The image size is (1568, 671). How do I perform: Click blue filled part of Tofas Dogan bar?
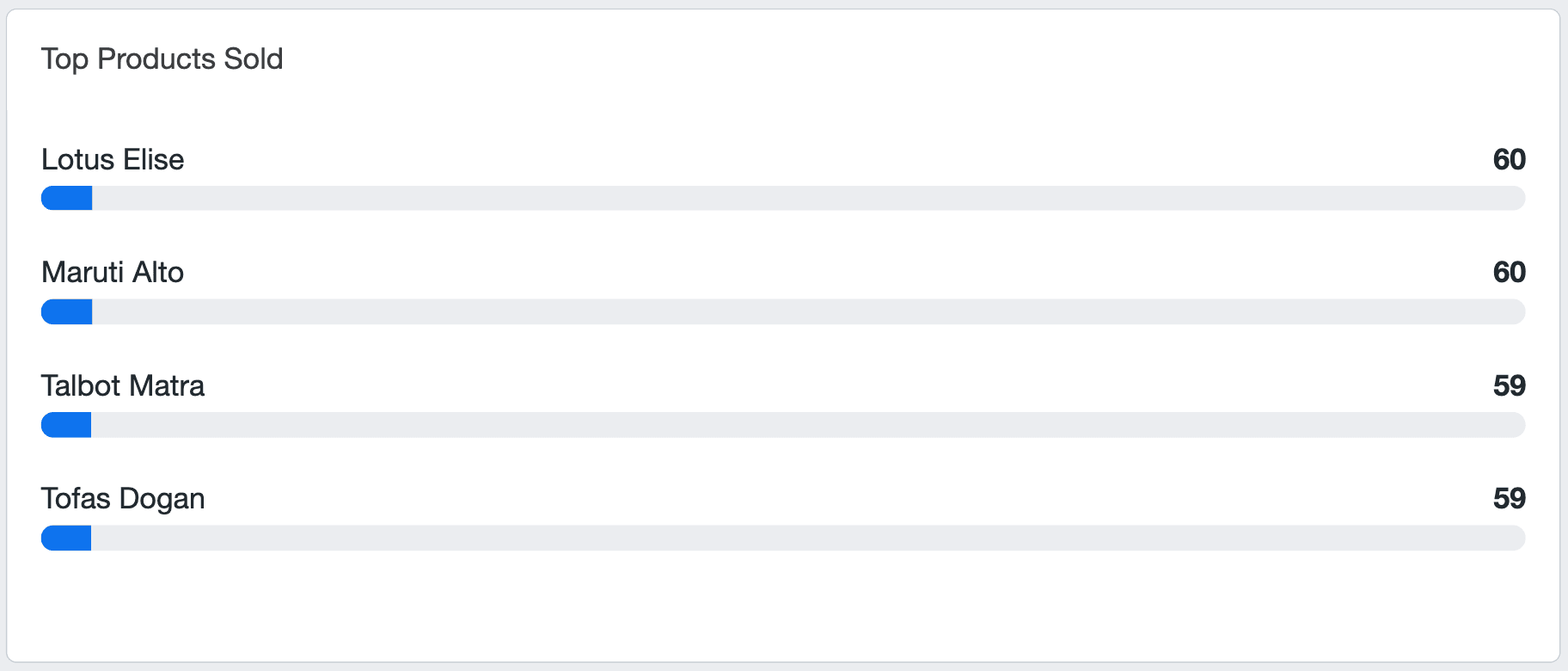pyautogui.click(x=67, y=538)
